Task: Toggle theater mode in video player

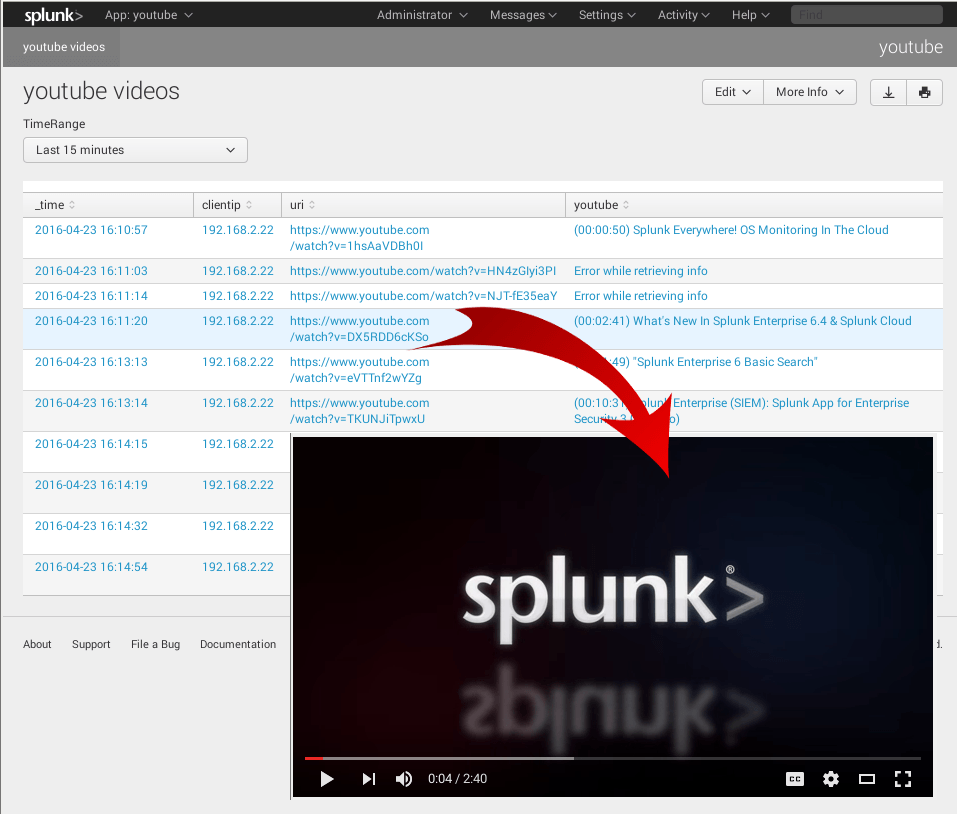Action: click(x=867, y=779)
